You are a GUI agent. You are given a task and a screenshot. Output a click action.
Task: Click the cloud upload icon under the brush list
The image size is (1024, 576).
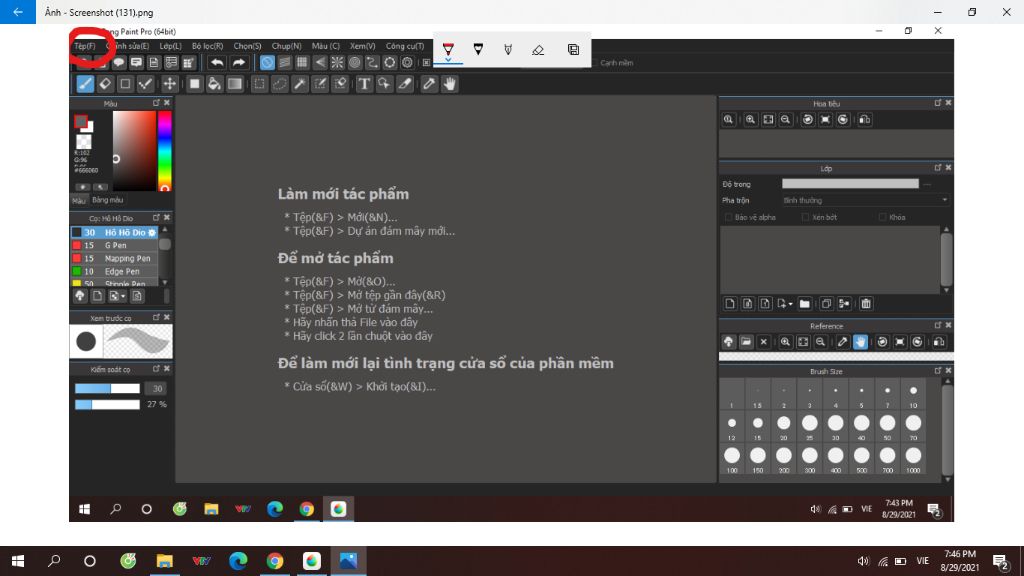click(x=80, y=296)
